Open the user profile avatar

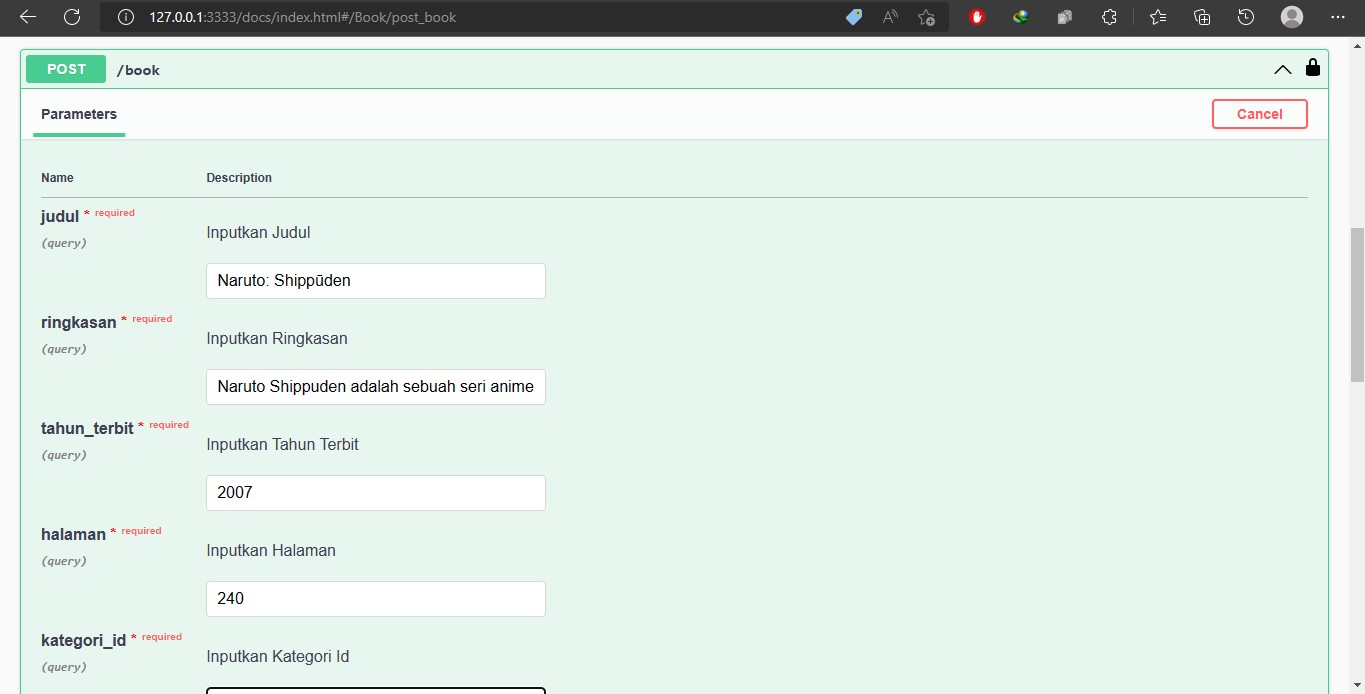(1292, 17)
